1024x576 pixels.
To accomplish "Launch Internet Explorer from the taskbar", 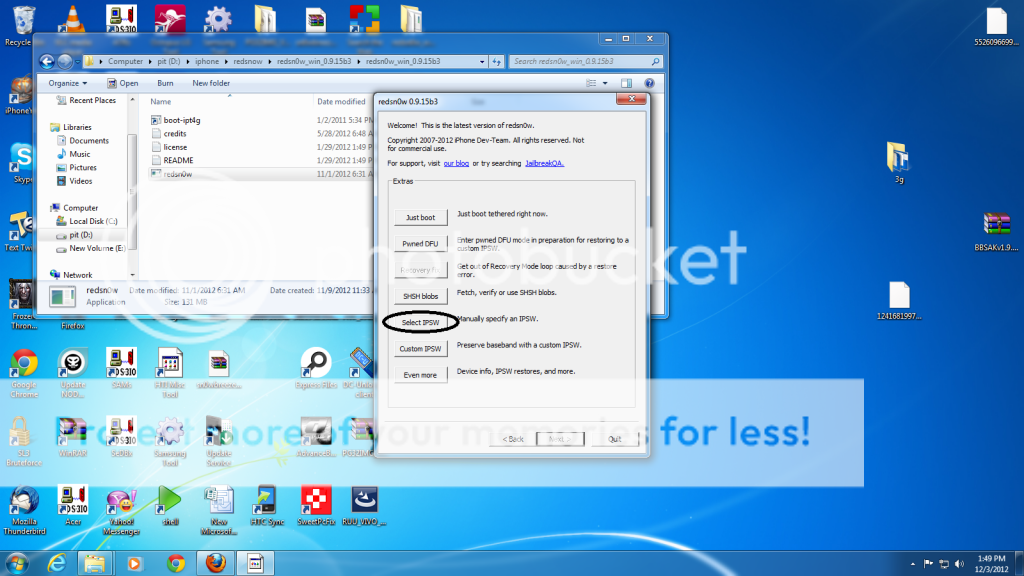I will click(56, 563).
